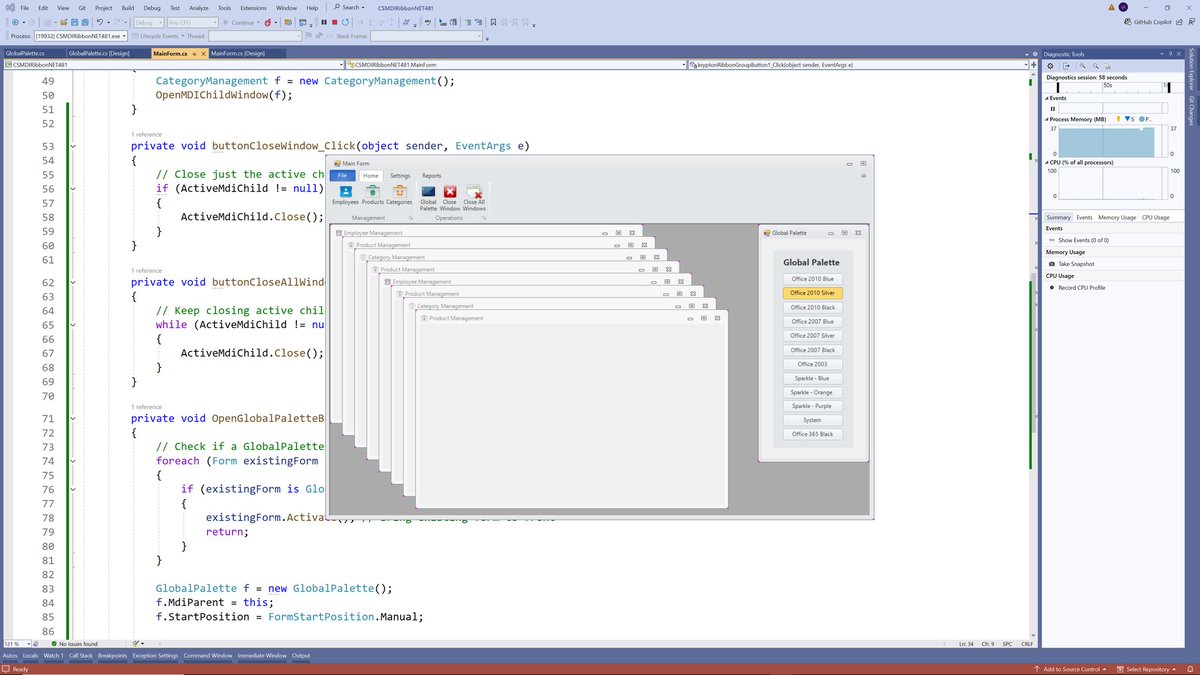Open the Breakpoints bottom tab
This screenshot has height=675, width=1200.
click(x=113, y=656)
